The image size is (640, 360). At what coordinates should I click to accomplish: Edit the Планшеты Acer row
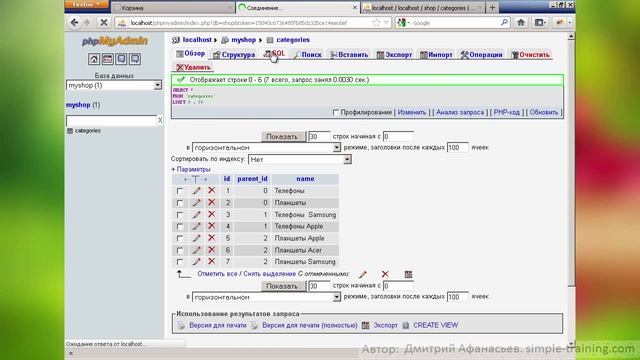(197, 250)
